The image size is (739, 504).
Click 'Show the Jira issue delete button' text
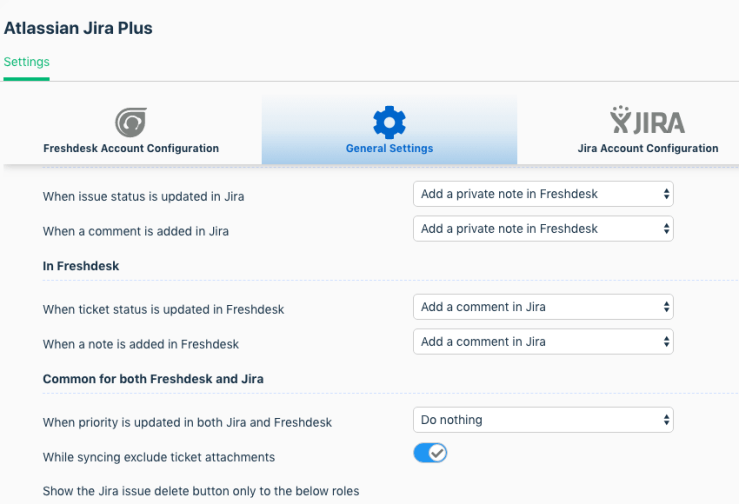[x=200, y=491]
